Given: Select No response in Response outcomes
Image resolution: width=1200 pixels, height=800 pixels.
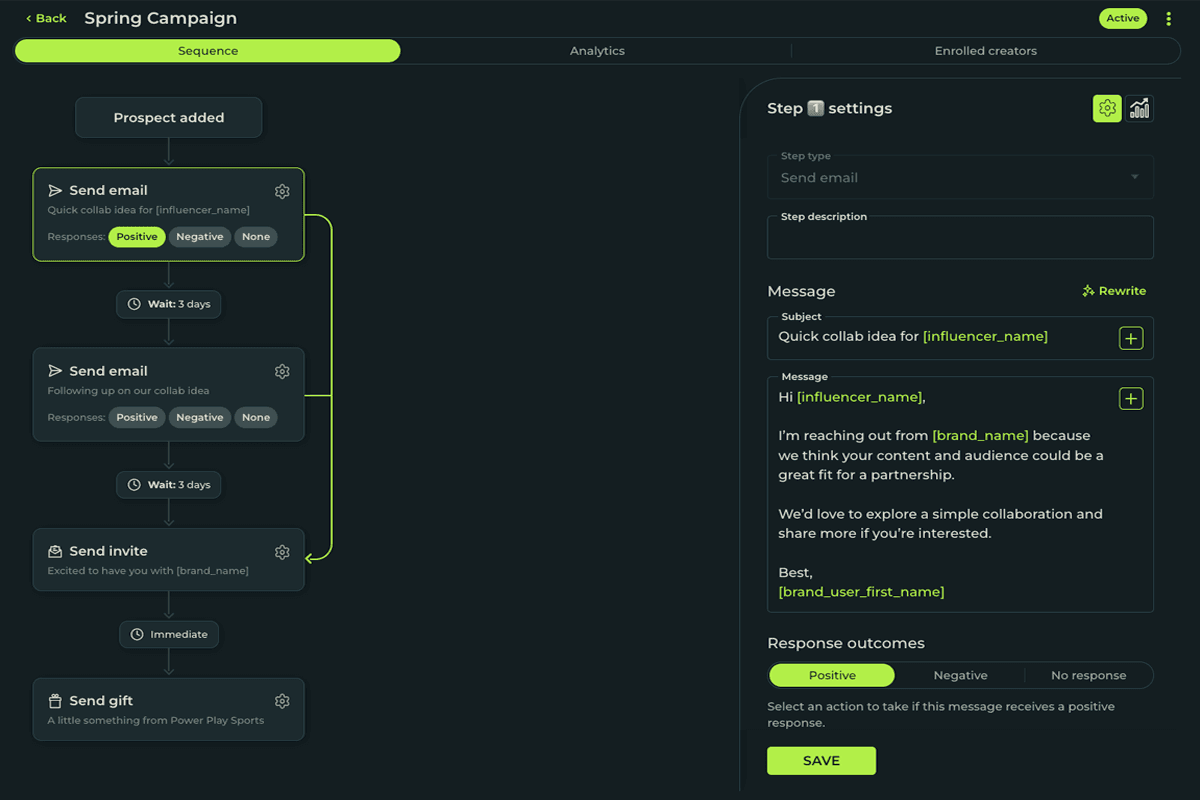Looking at the screenshot, I should [1088, 675].
